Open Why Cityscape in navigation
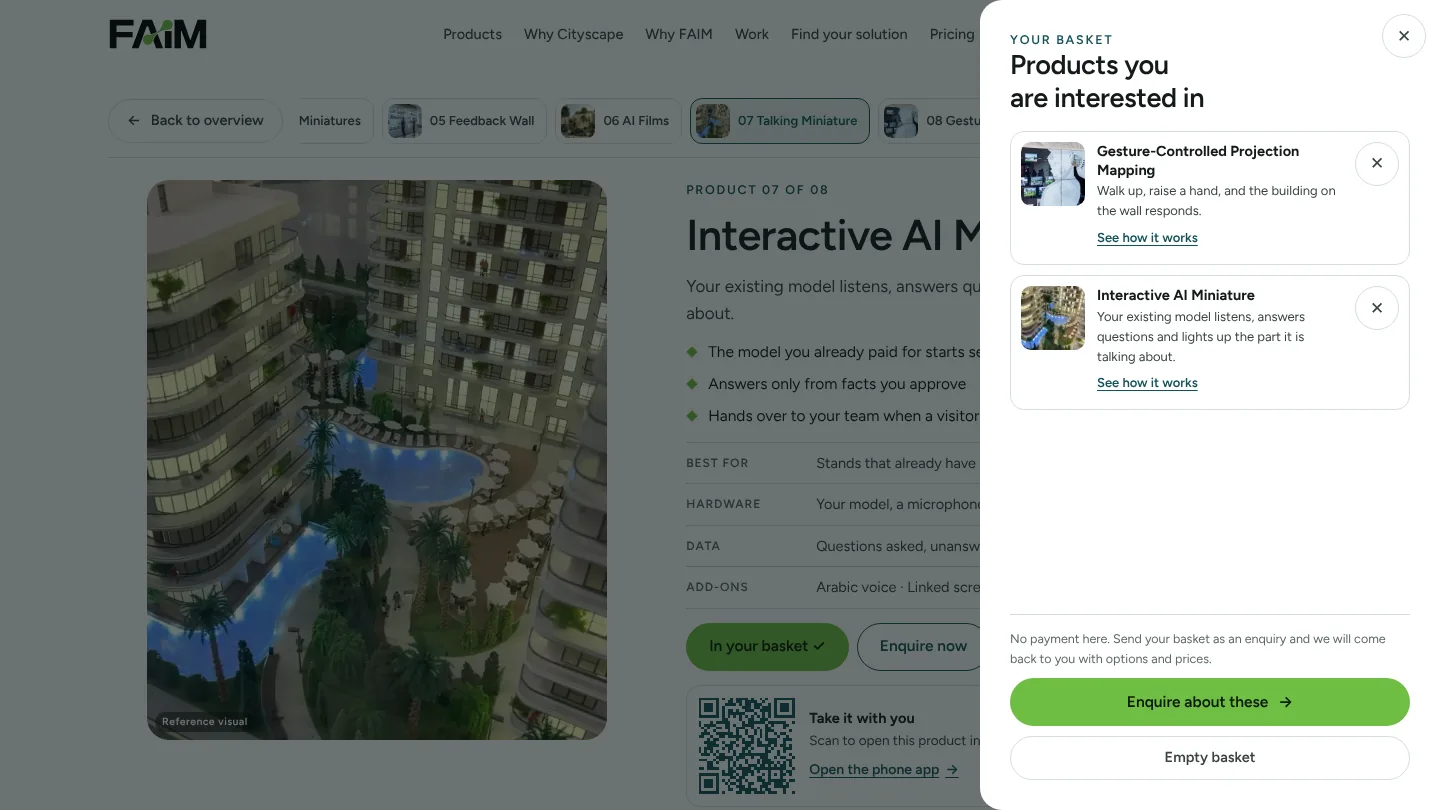Image resolution: width=1440 pixels, height=810 pixels. pyautogui.click(x=573, y=34)
